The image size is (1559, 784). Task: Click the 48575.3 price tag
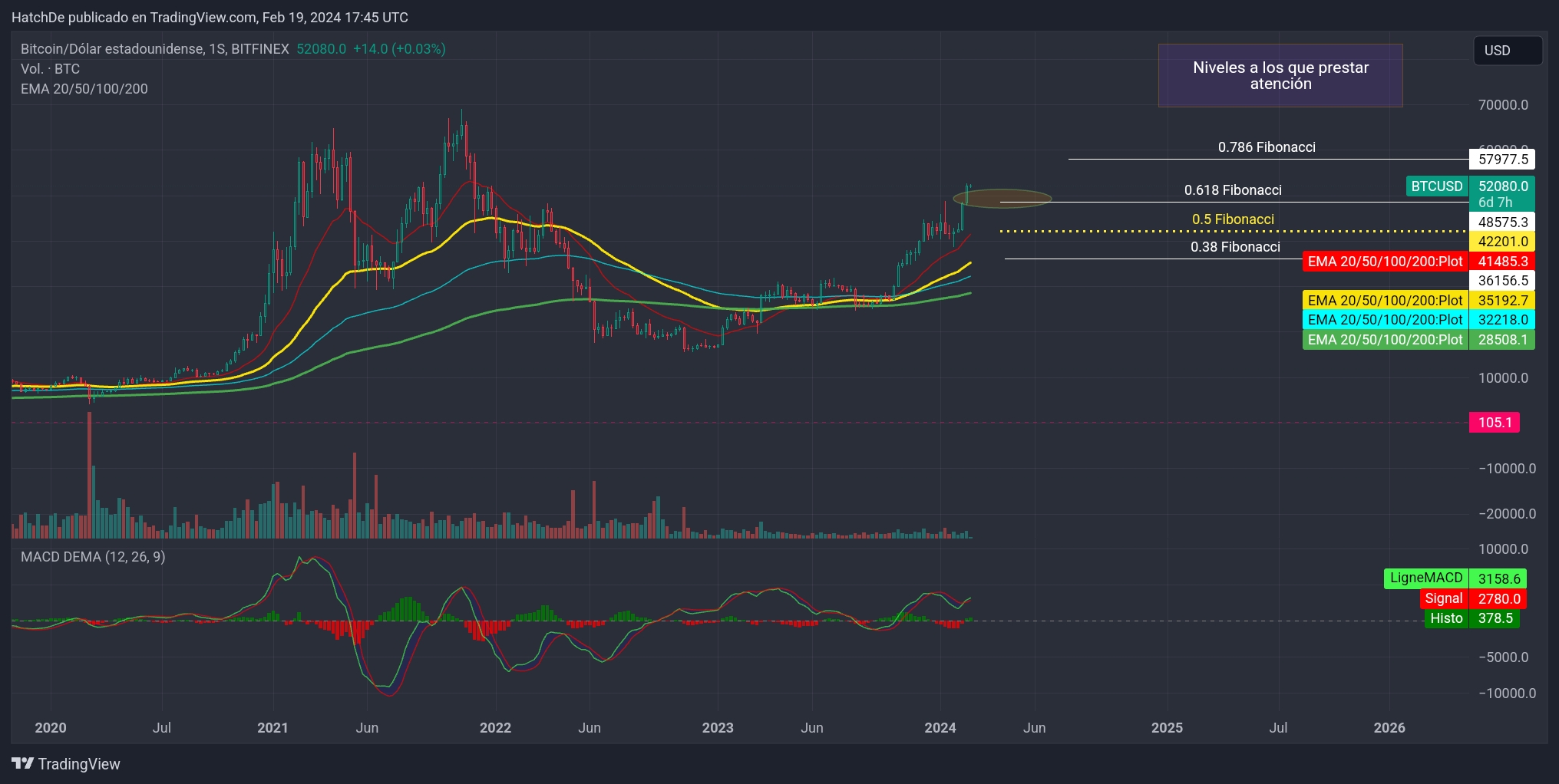(1502, 222)
